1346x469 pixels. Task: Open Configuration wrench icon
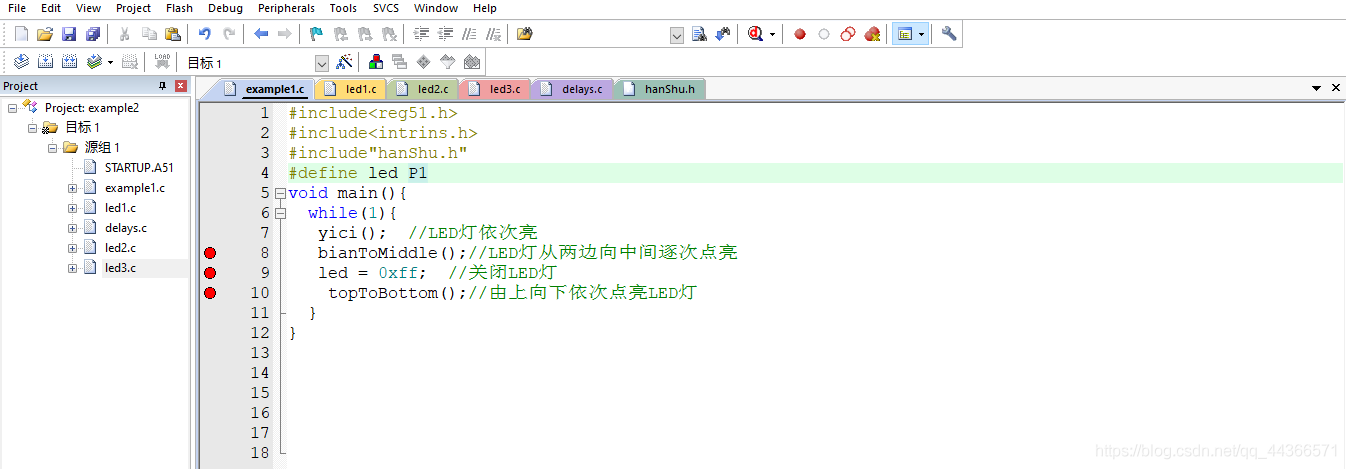[x=949, y=34]
